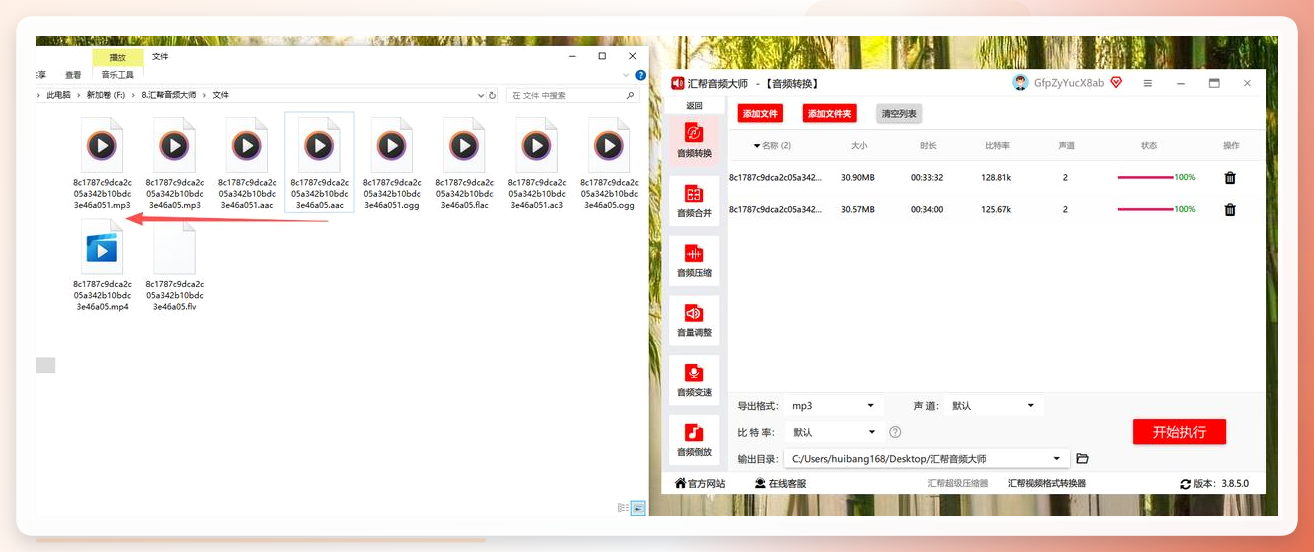Click the 添加文件夹 button
Screen dimensions: 1314x552
pyautogui.click(x=830, y=114)
